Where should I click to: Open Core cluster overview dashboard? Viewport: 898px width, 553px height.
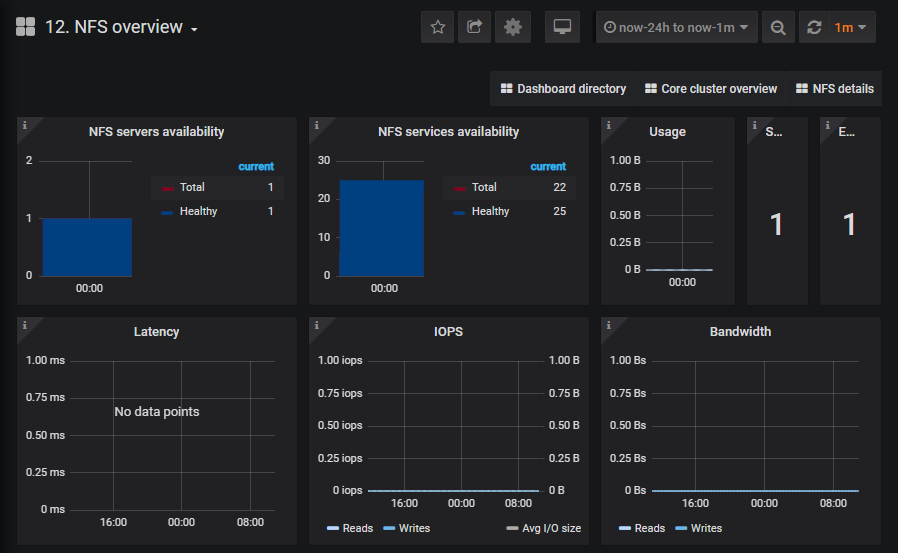[x=711, y=89]
